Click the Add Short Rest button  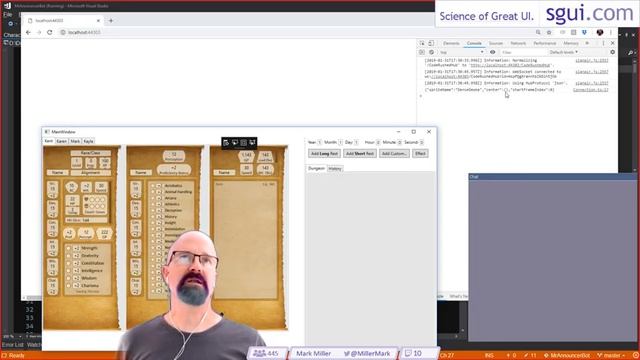[x=360, y=153]
